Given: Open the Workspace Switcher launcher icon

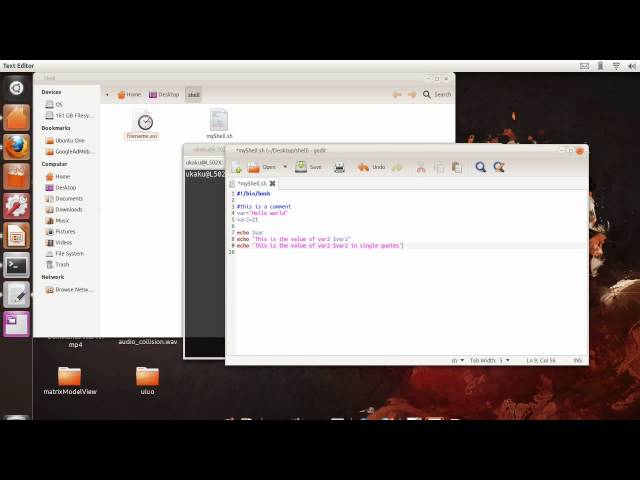Looking at the screenshot, I should tap(16, 324).
